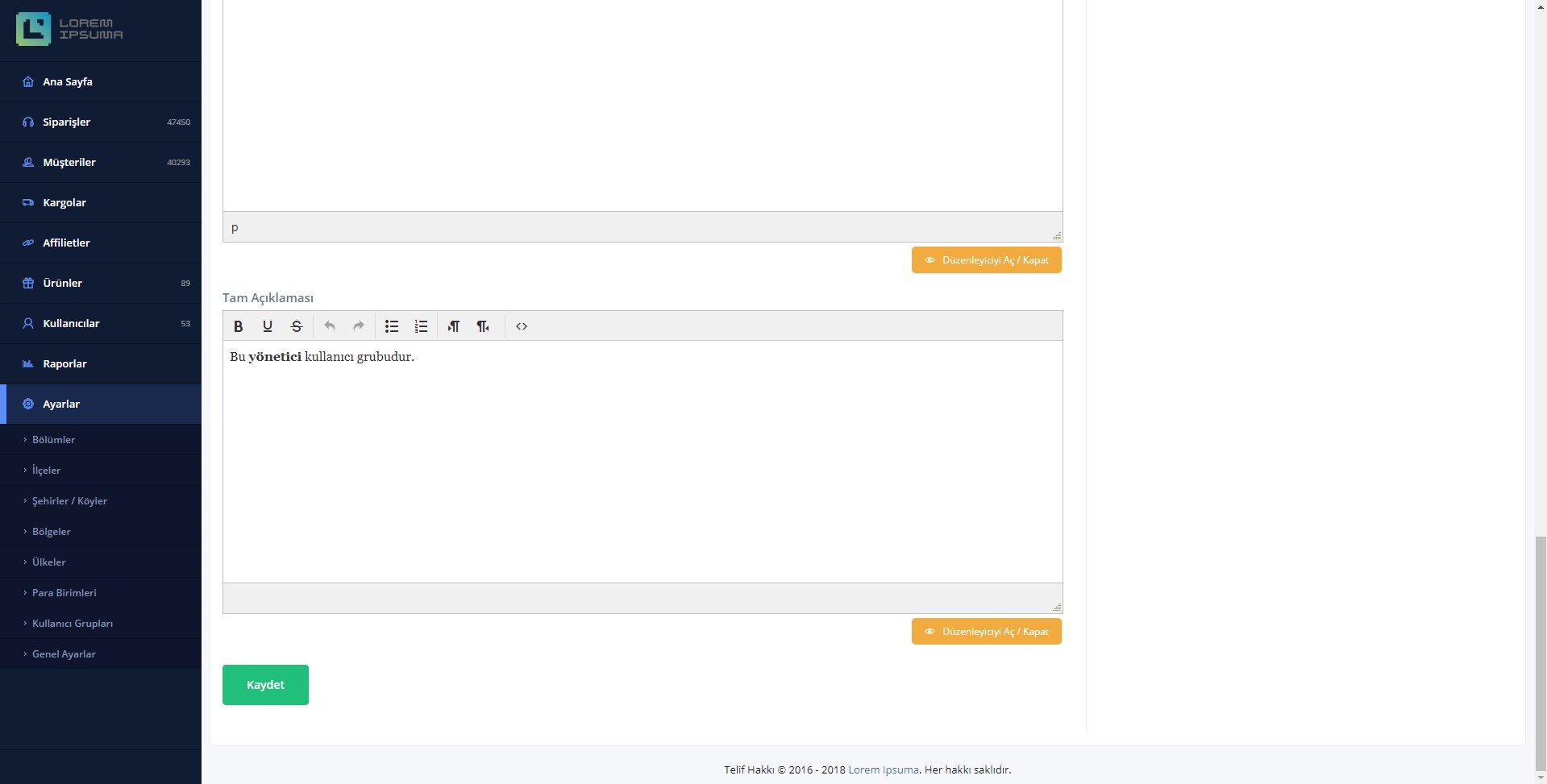Set right-to-left text direction

click(x=483, y=326)
